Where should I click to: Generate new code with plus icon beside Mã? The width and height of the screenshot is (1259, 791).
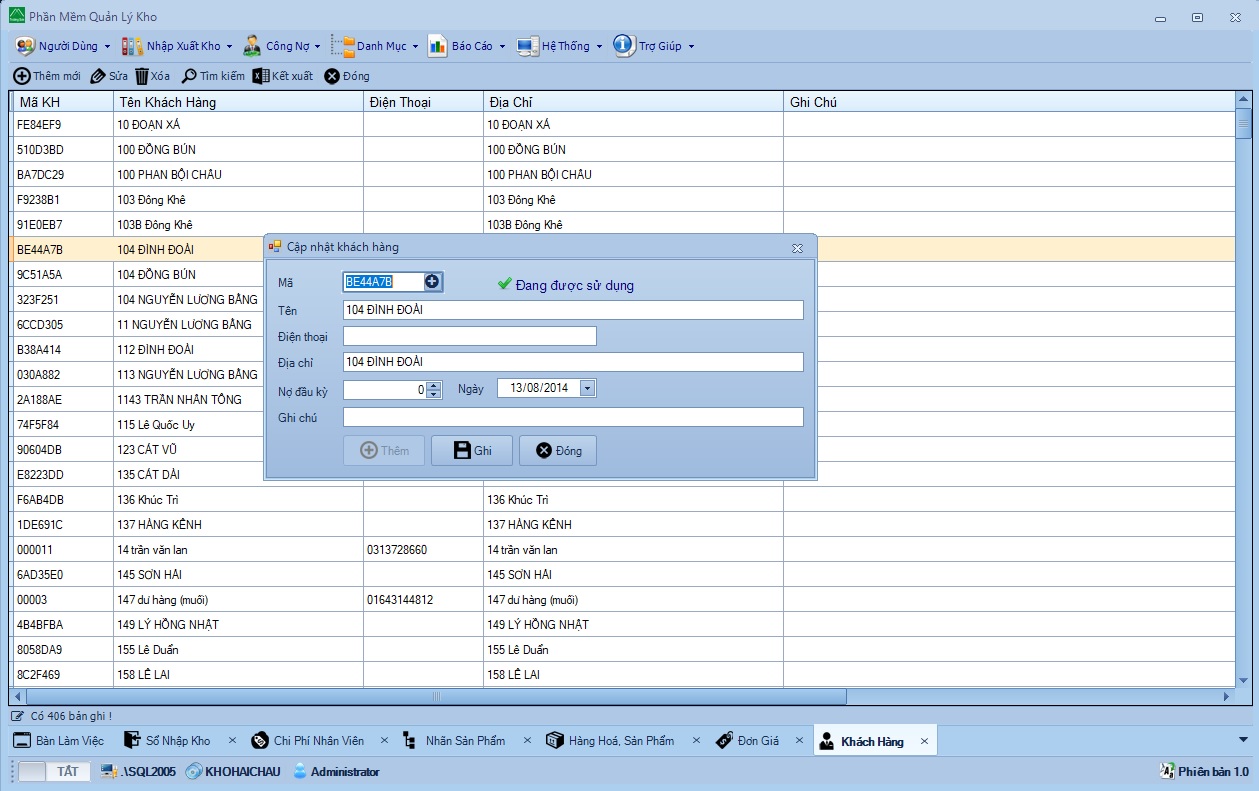pyautogui.click(x=432, y=282)
